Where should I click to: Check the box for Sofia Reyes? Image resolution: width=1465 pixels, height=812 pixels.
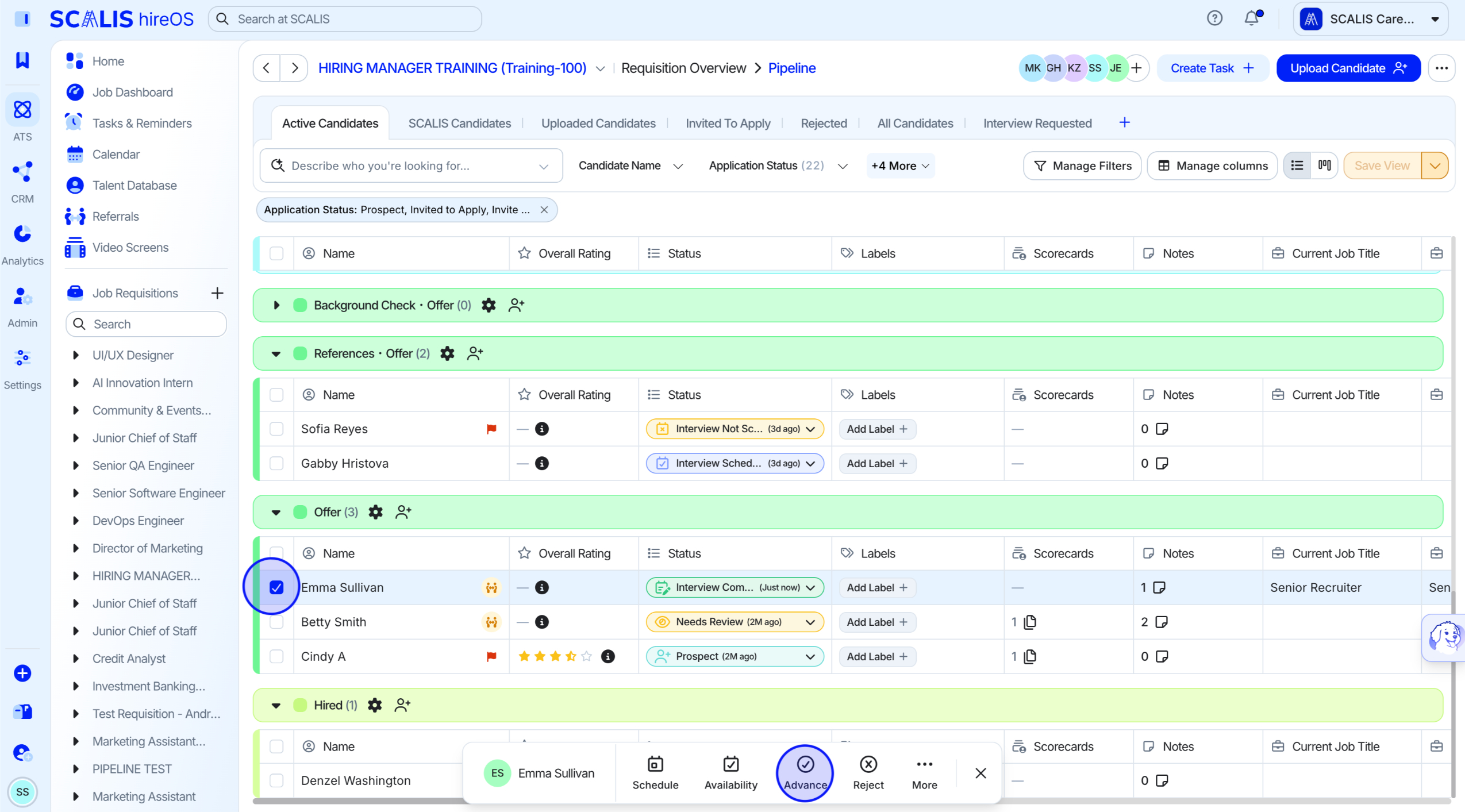tap(276, 429)
